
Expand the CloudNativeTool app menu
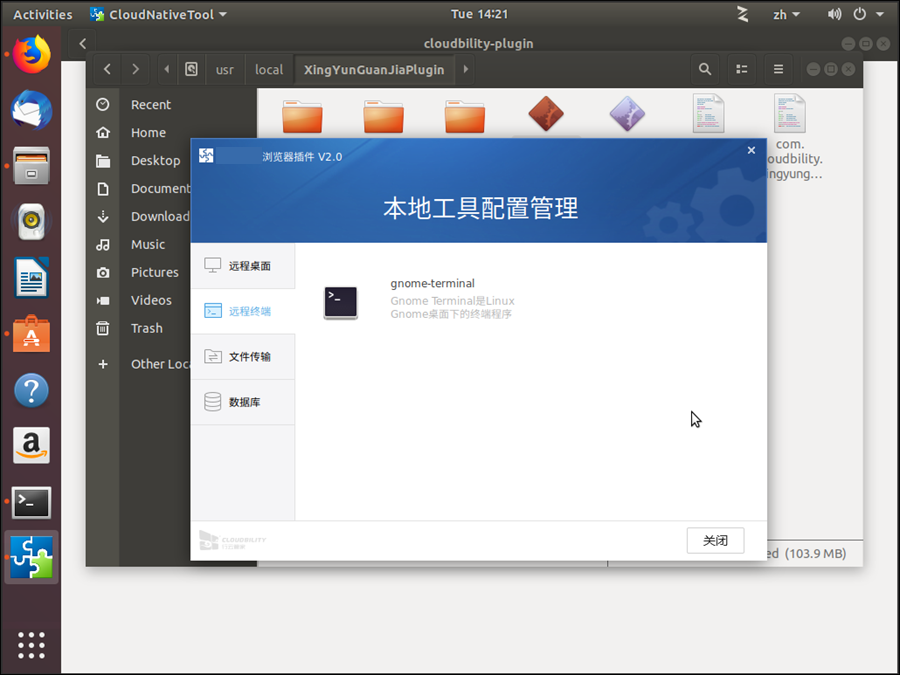click(158, 14)
